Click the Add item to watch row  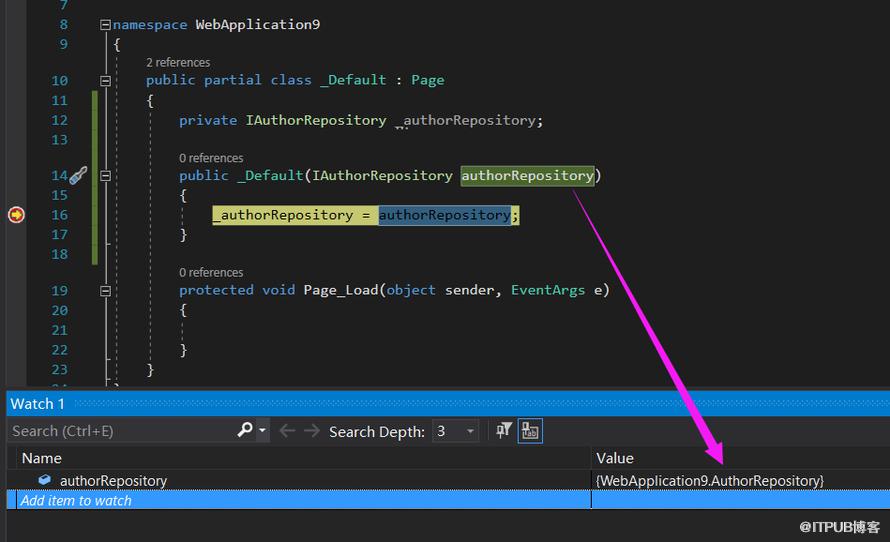pos(448,500)
